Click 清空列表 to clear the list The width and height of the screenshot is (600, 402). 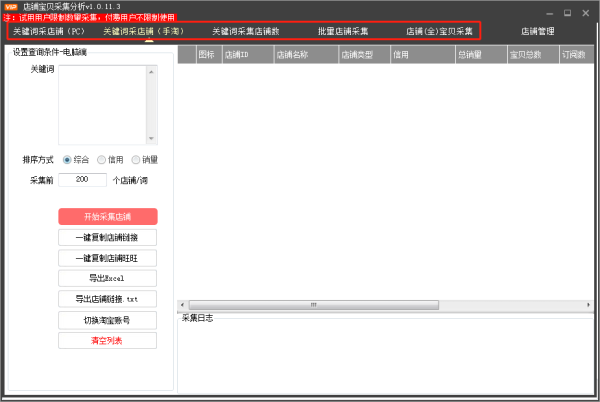coord(107,341)
